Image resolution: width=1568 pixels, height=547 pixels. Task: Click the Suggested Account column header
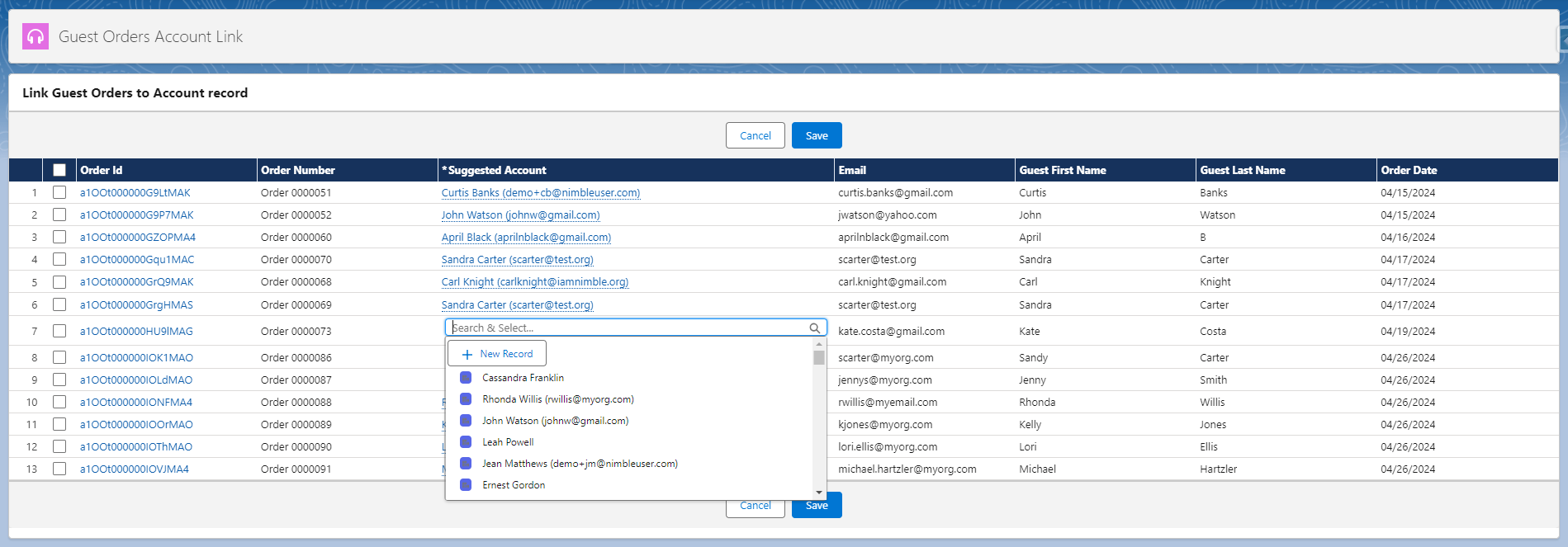[x=496, y=170]
